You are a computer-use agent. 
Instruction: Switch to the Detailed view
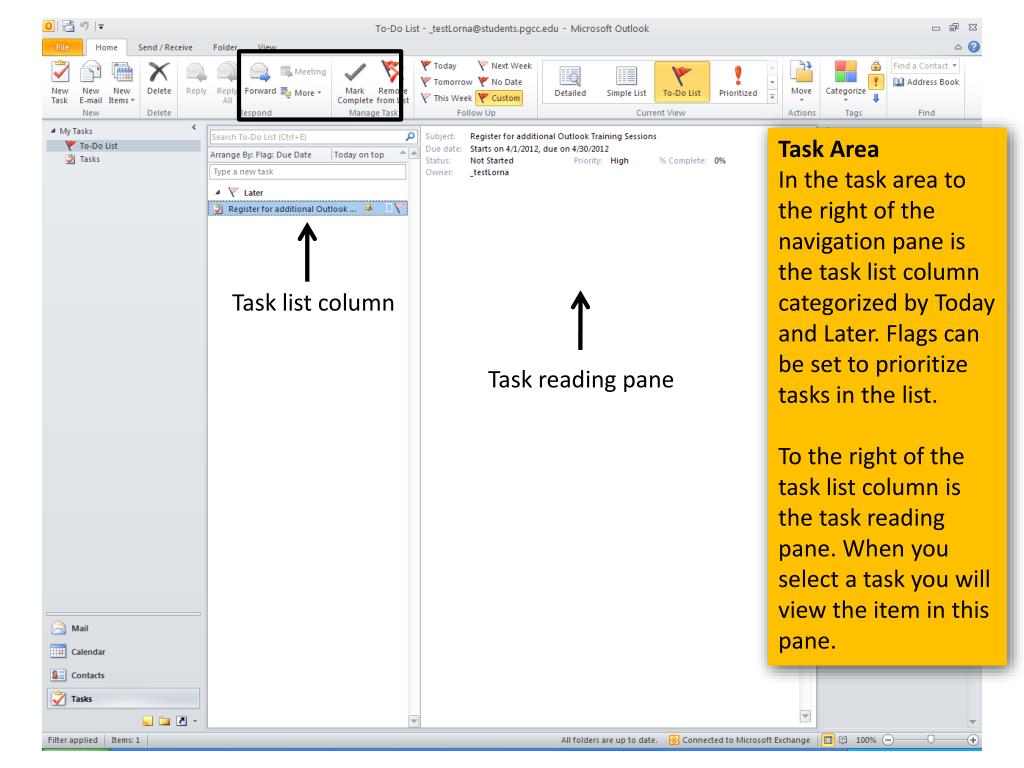[x=570, y=82]
